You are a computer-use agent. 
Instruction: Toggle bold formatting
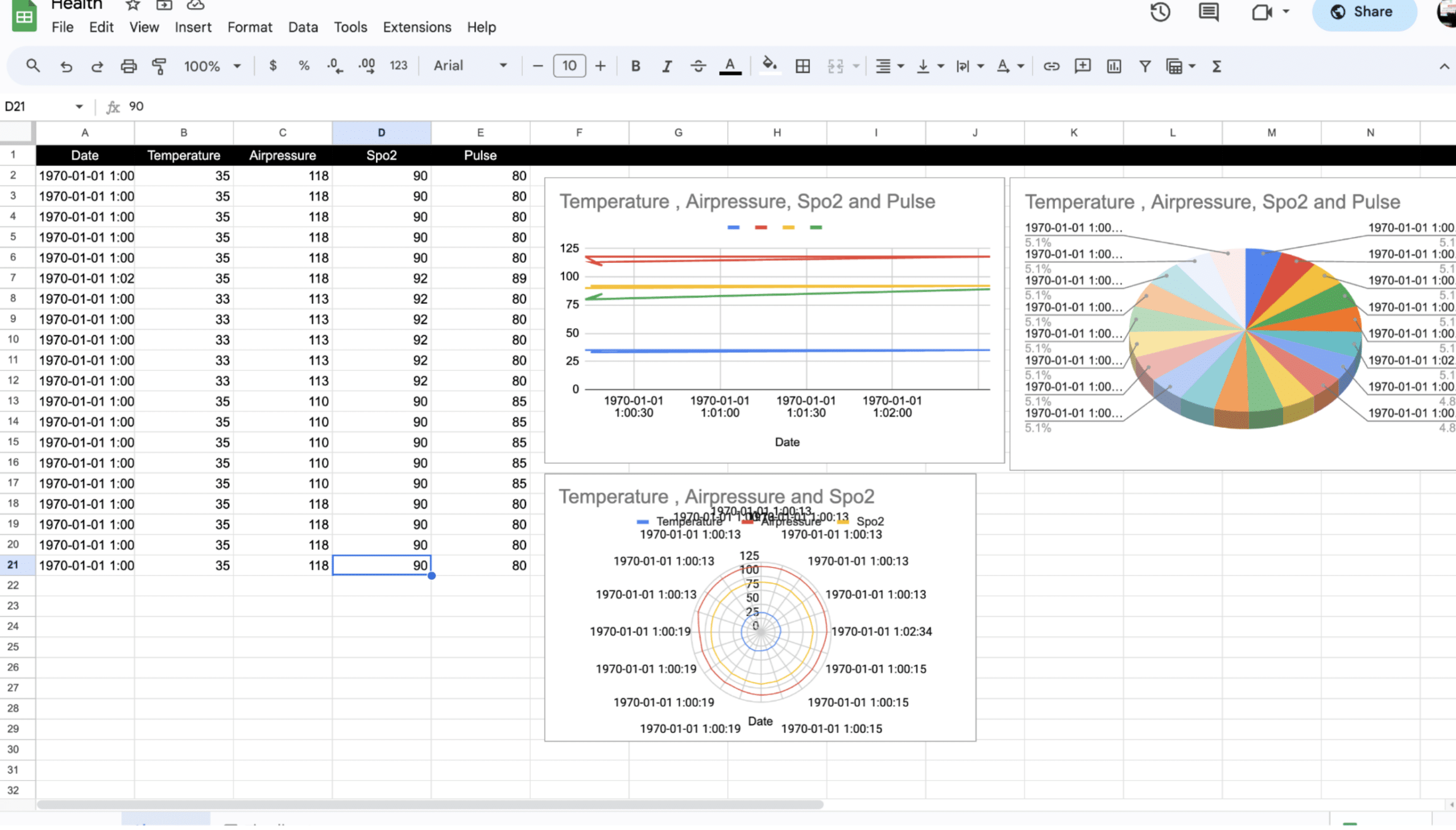pos(635,66)
